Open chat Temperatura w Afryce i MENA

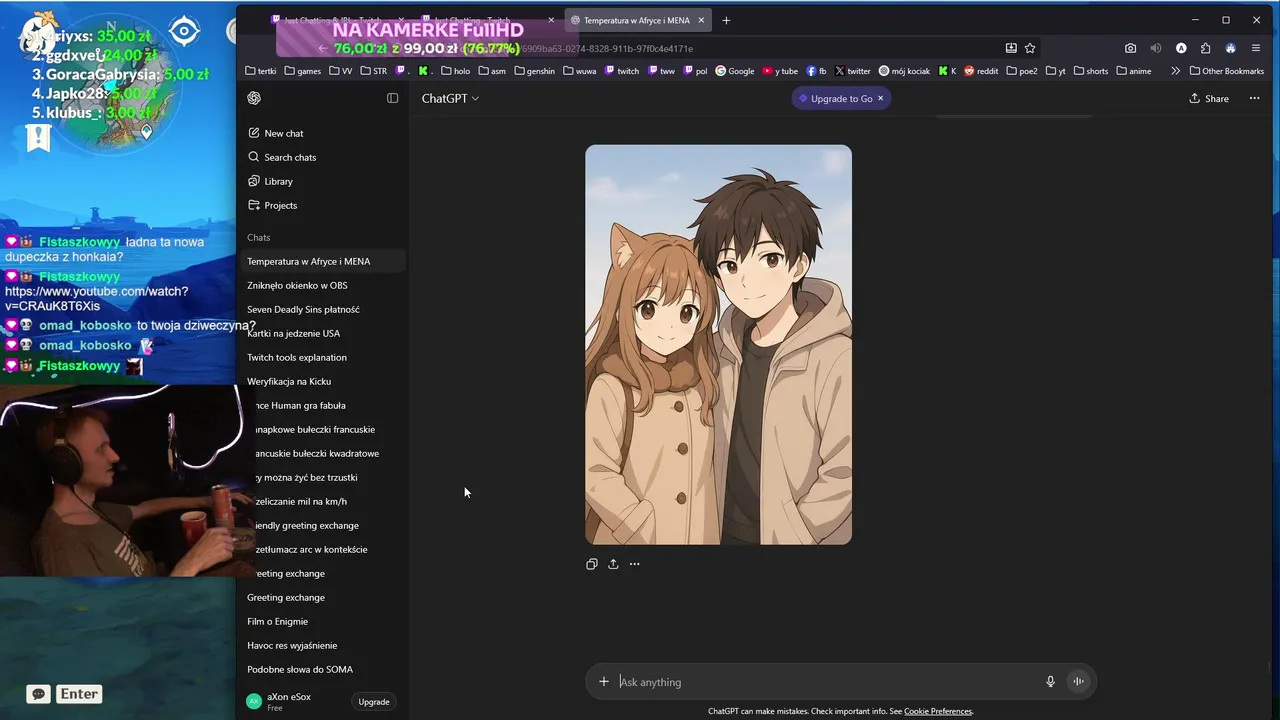pyautogui.click(x=323, y=261)
